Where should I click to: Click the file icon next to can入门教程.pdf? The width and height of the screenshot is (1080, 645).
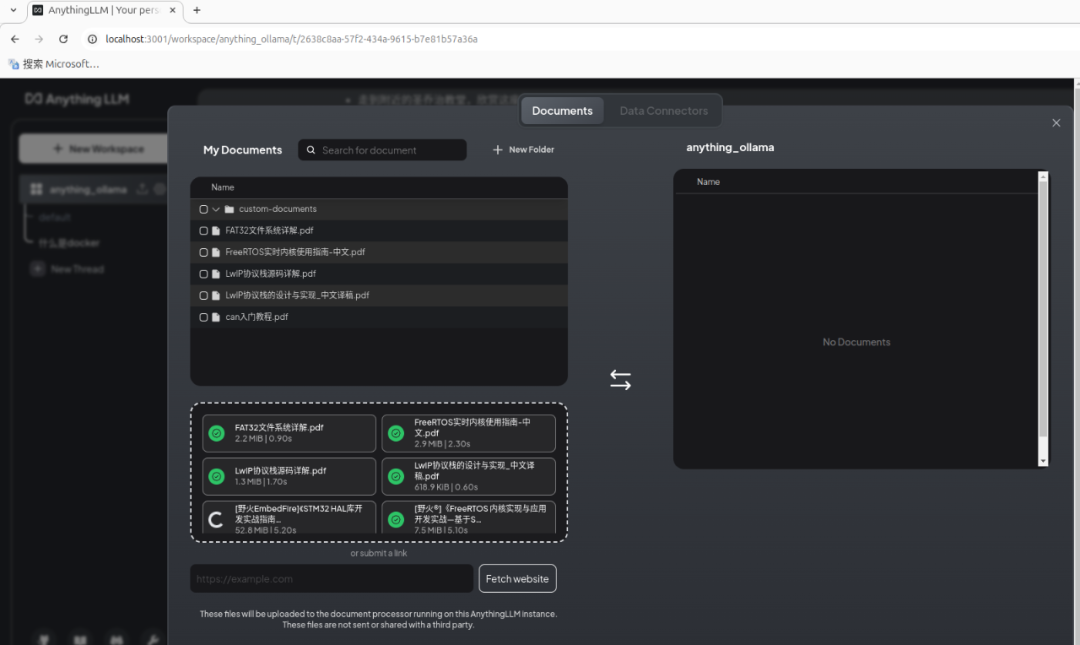coord(217,317)
